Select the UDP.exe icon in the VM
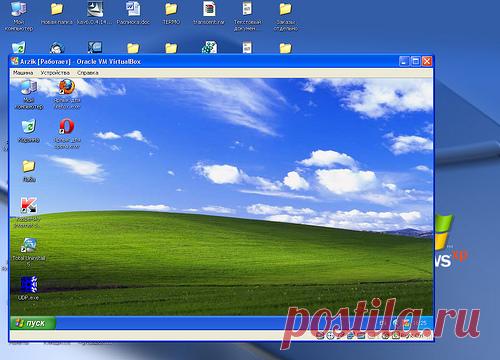The height and width of the screenshot is (360, 500). tap(29, 284)
